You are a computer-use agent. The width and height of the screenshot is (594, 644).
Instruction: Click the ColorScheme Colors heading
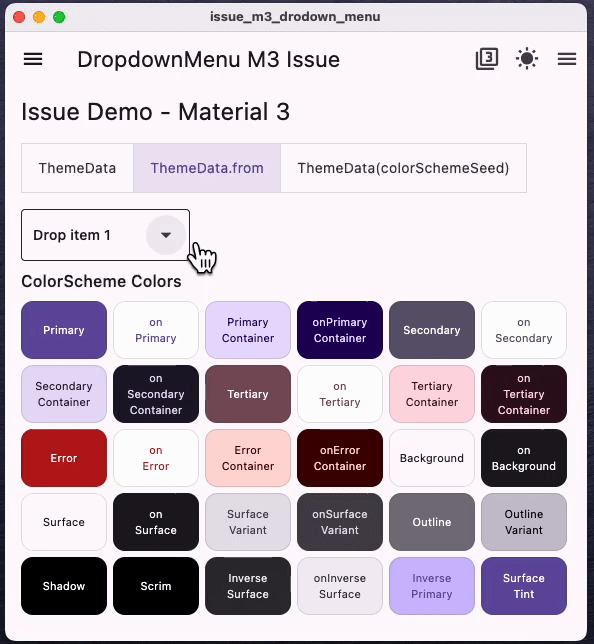pyautogui.click(x=101, y=281)
